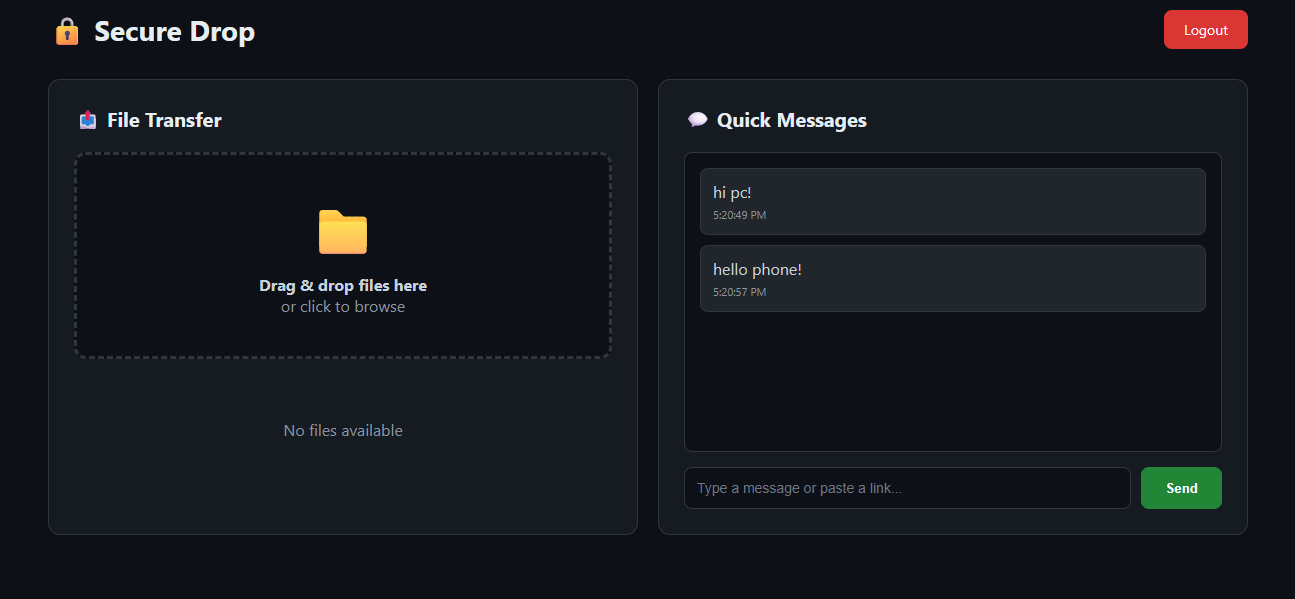The width and height of the screenshot is (1295, 599).
Task: Click the Quick Messages speech bubble icon
Action: tap(697, 120)
